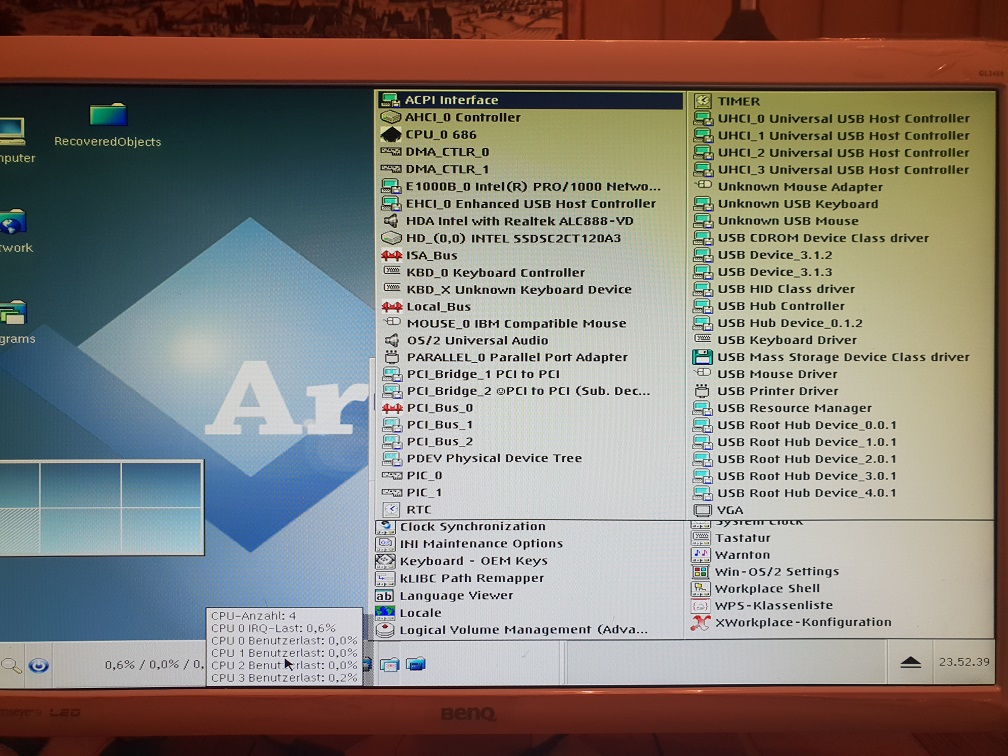Click the XWorkplace-Konfiguration icon
Image resolution: width=1008 pixels, height=756 pixels.
tap(700, 622)
